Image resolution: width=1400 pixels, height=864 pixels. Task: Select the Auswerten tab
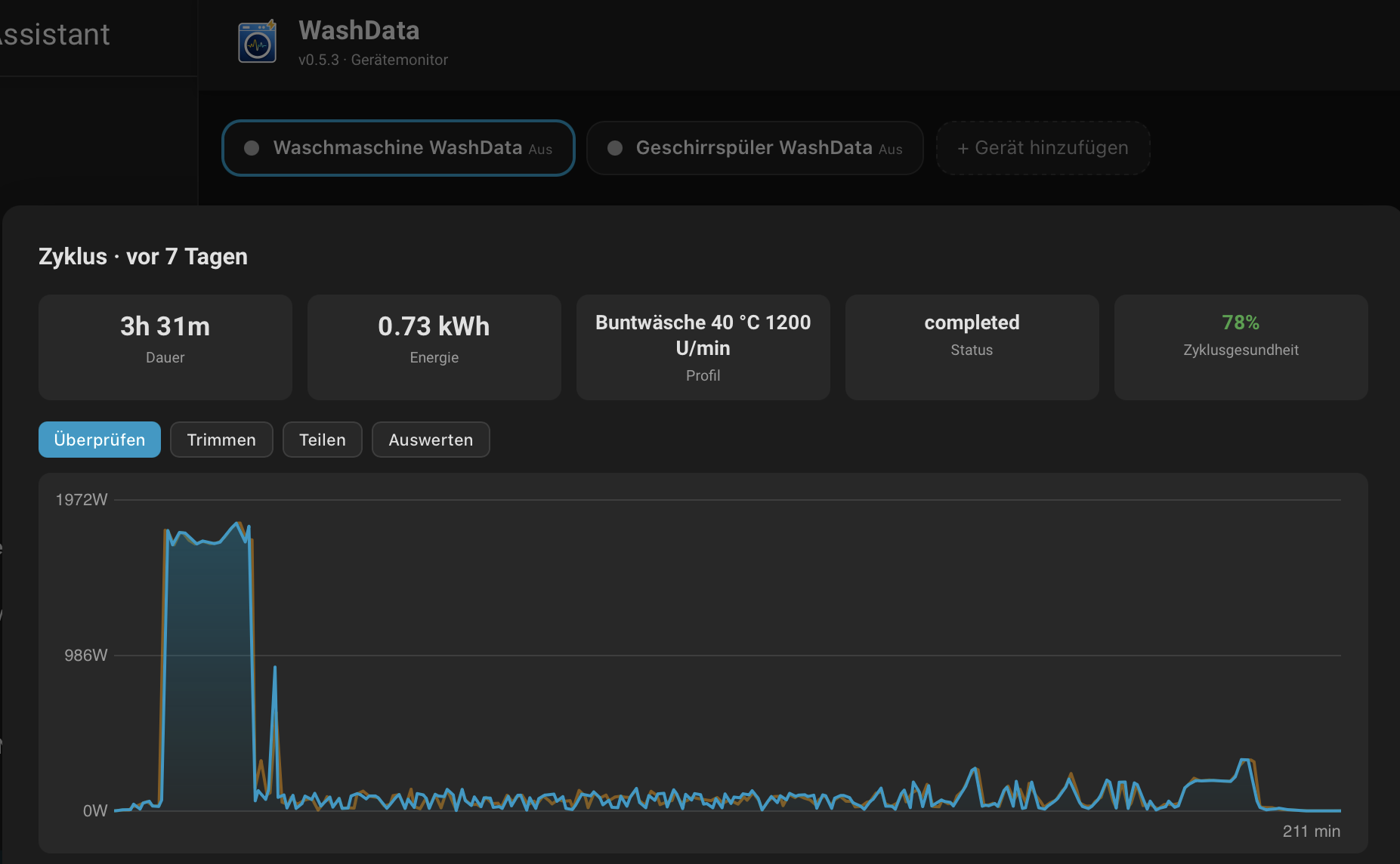click(x=431, y=440)
